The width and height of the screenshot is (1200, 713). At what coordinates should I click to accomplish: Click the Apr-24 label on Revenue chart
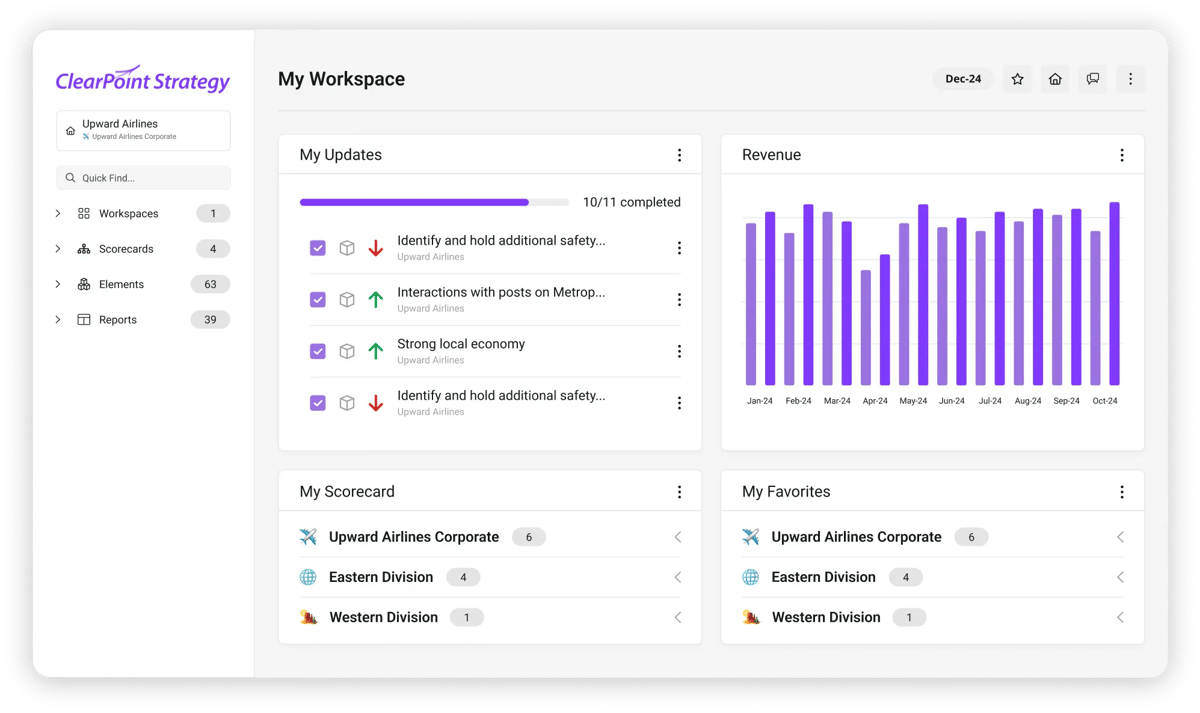tap(875, 401)
